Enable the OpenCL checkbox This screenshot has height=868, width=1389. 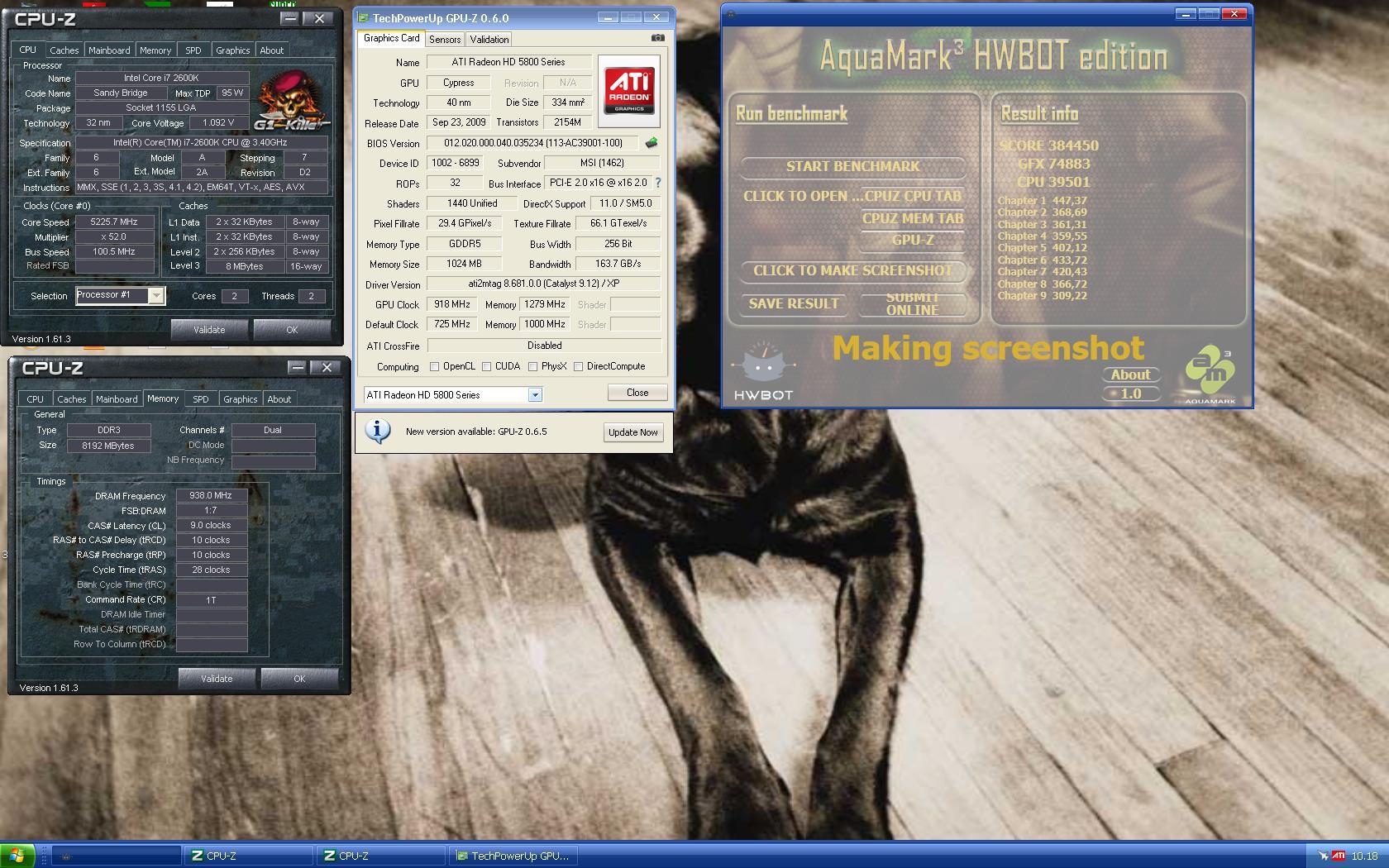click(434, 366)
